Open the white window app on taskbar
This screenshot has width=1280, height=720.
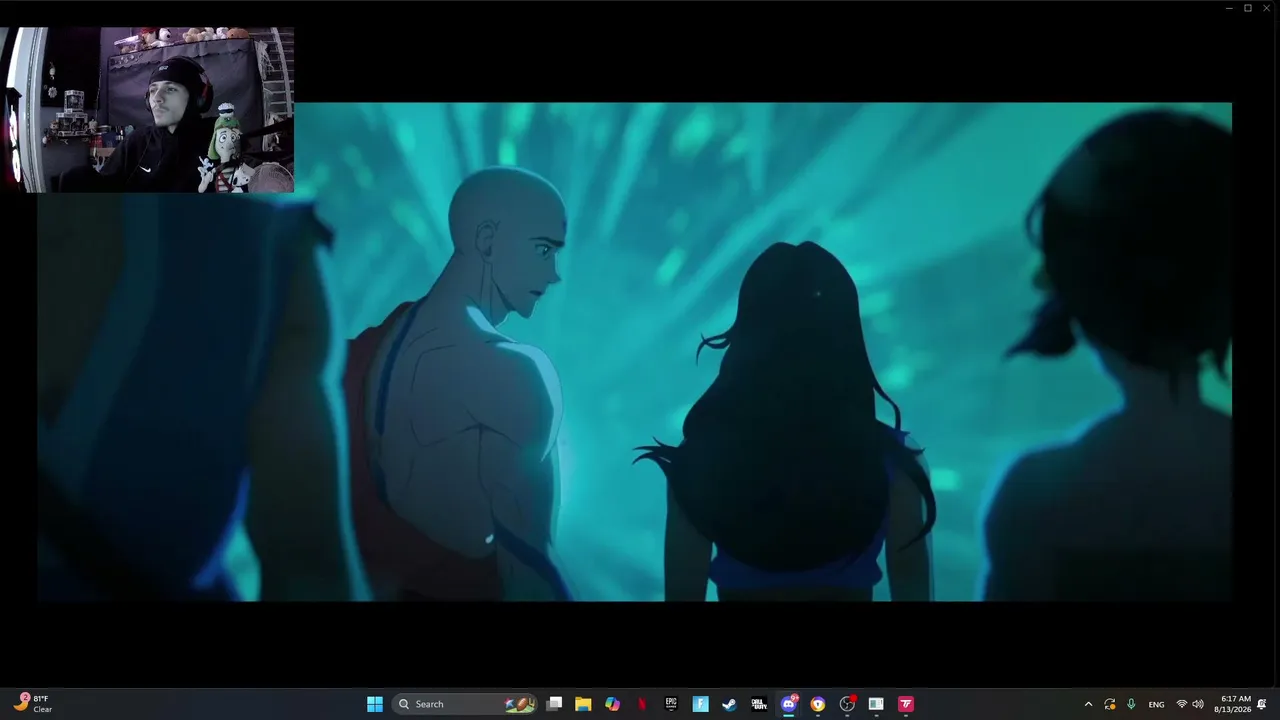tap(876, 704)
